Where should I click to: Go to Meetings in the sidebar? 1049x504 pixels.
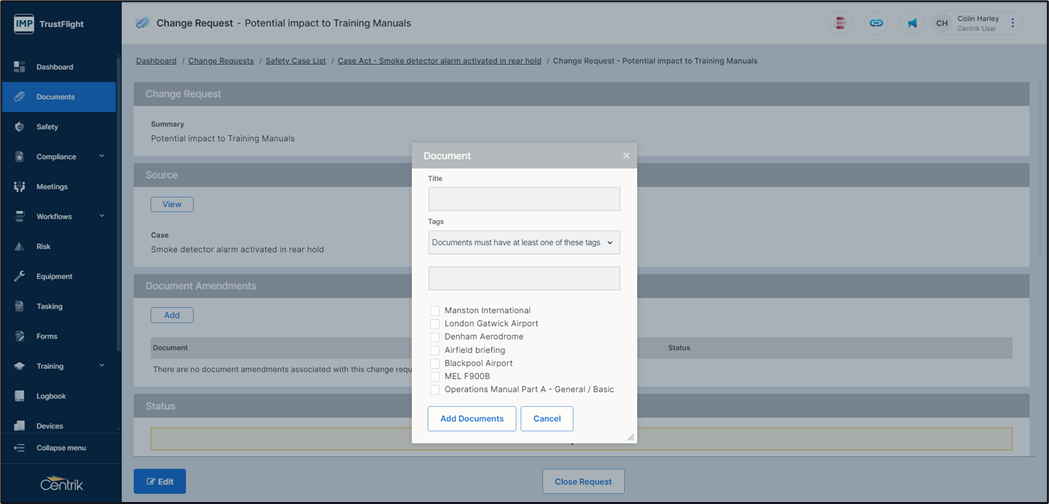tap(52, 187)
